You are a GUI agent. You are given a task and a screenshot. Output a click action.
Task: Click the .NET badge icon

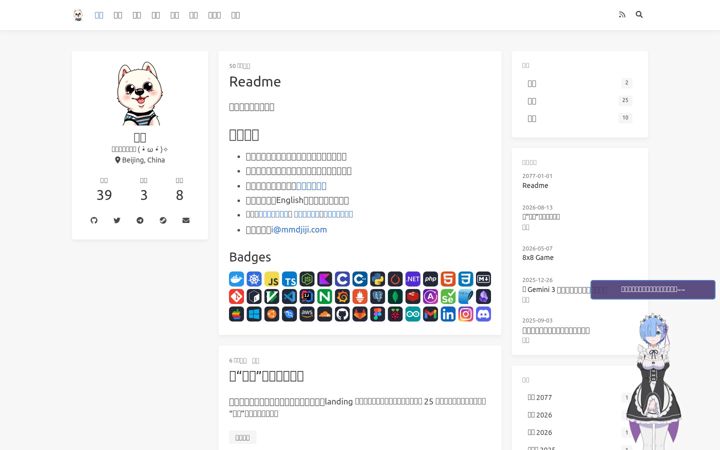coord(413,279)
